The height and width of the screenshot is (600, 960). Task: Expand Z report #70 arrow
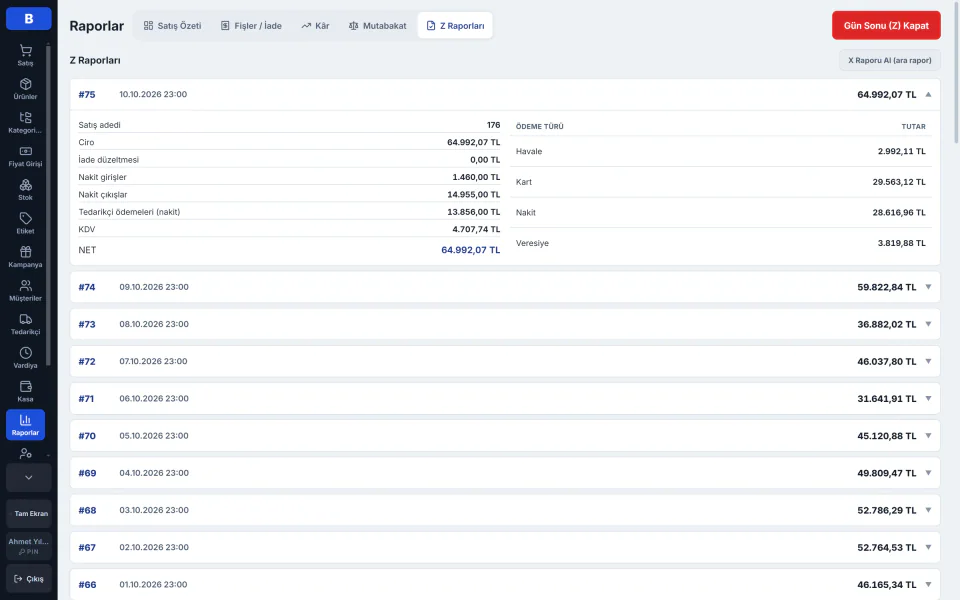tap(928, 436)
